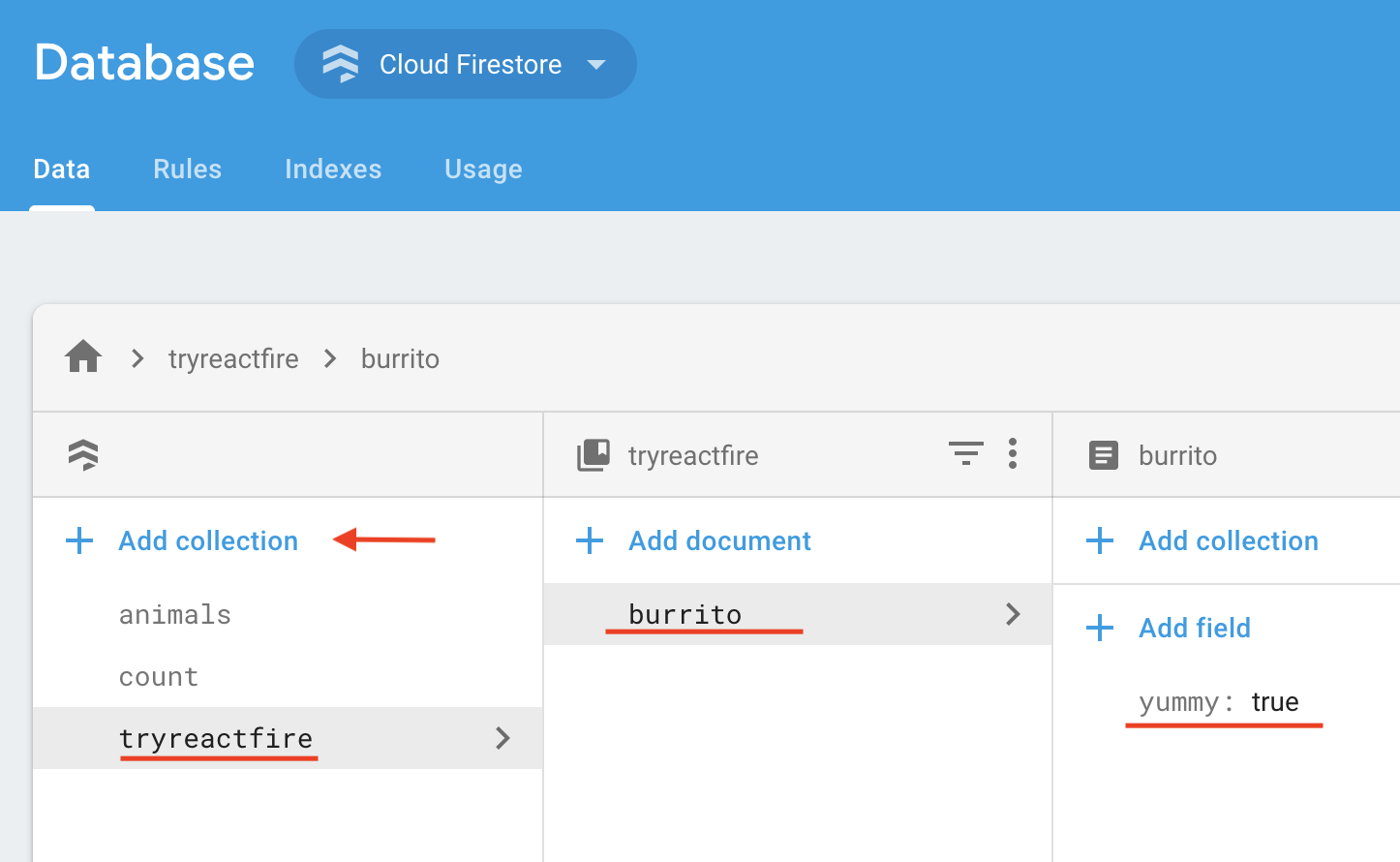Click the true value of yummy field
The width and height of the screenshot is (1400, 862).
point(1275,702)
